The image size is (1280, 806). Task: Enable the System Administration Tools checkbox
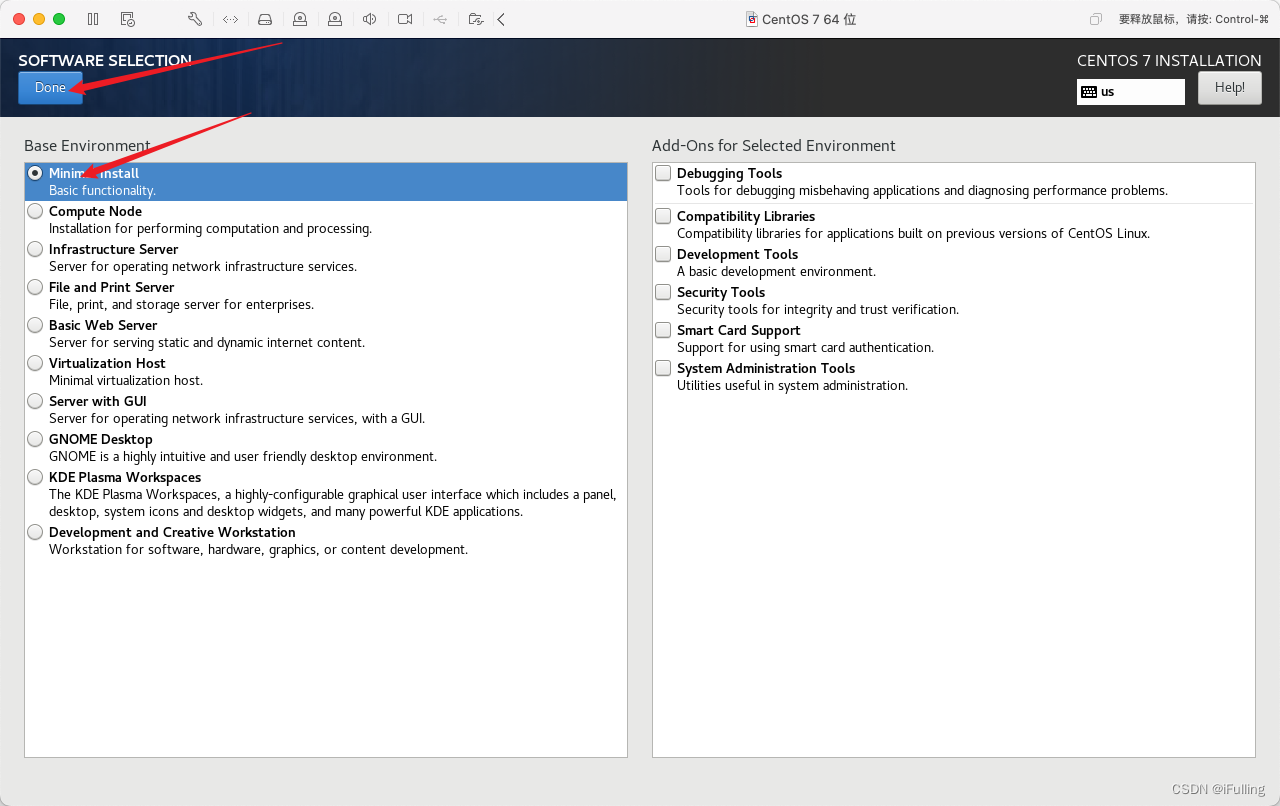point(663,368)
